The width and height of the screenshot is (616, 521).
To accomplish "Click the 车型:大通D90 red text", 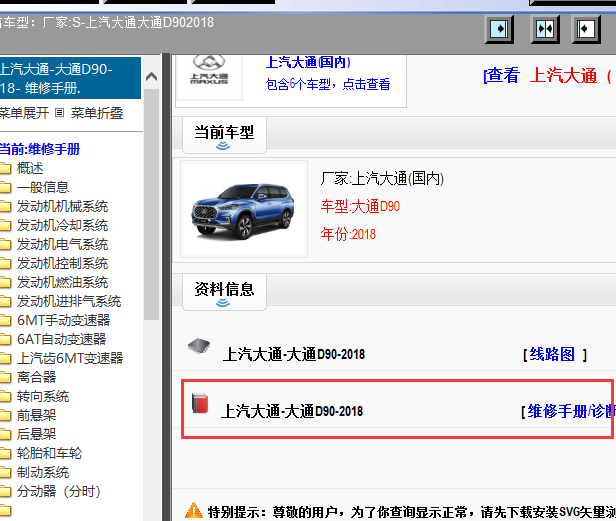I will point(360,206).
